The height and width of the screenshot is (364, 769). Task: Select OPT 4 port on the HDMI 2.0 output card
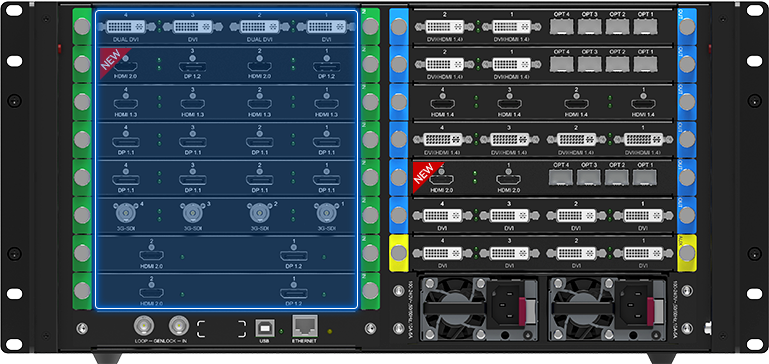562,178
